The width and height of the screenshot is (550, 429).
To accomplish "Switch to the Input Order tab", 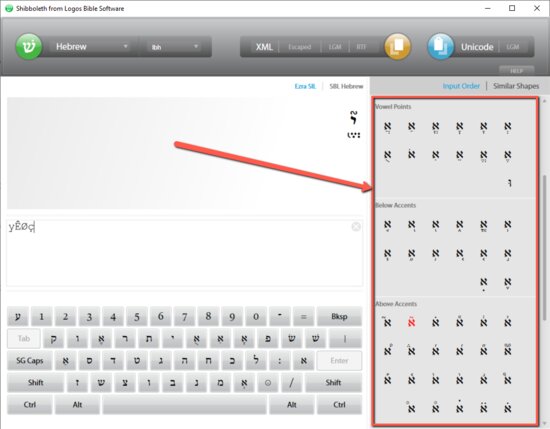I will click(461, 86).
